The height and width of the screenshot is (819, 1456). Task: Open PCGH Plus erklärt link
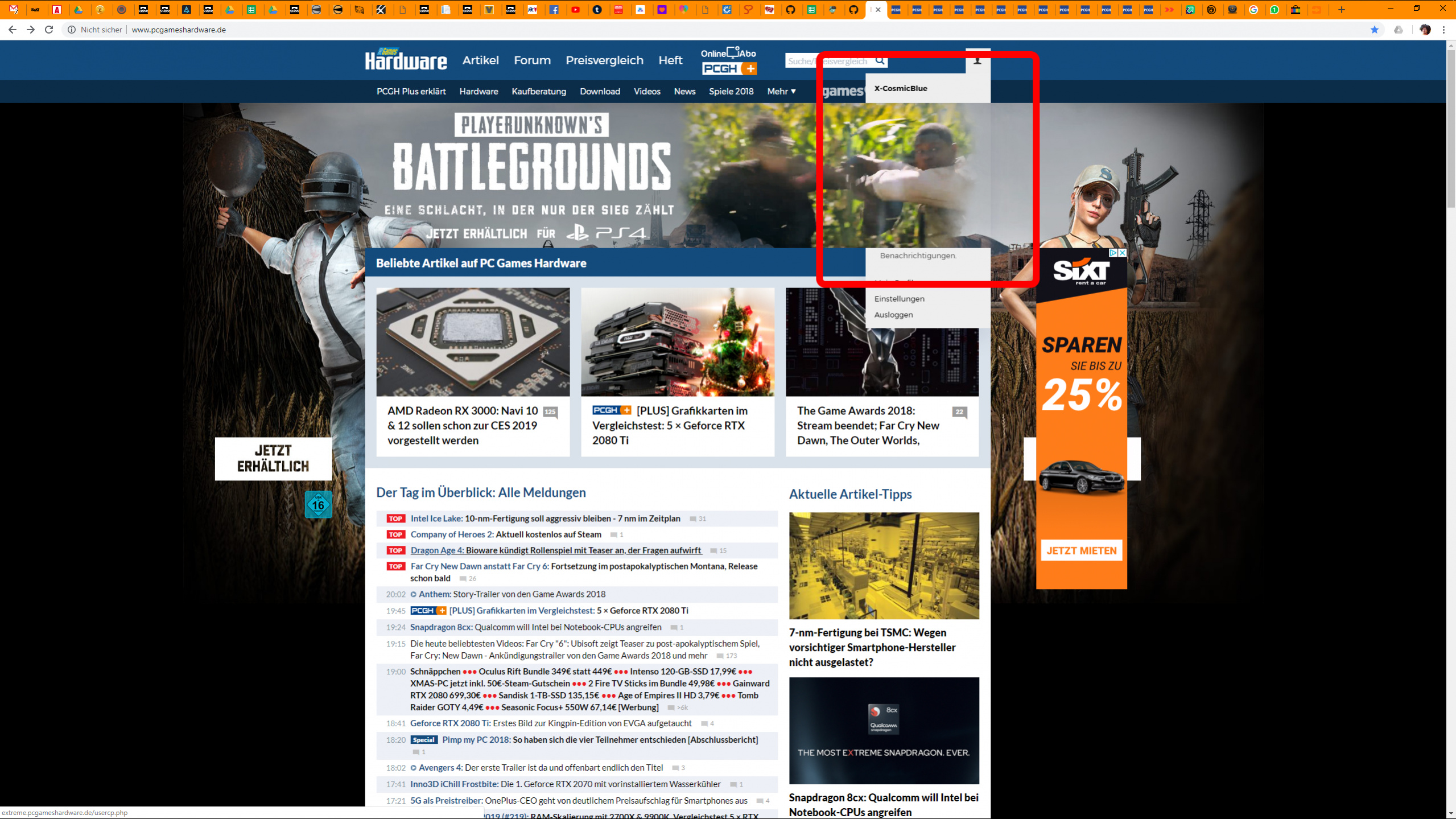[411, 91]
